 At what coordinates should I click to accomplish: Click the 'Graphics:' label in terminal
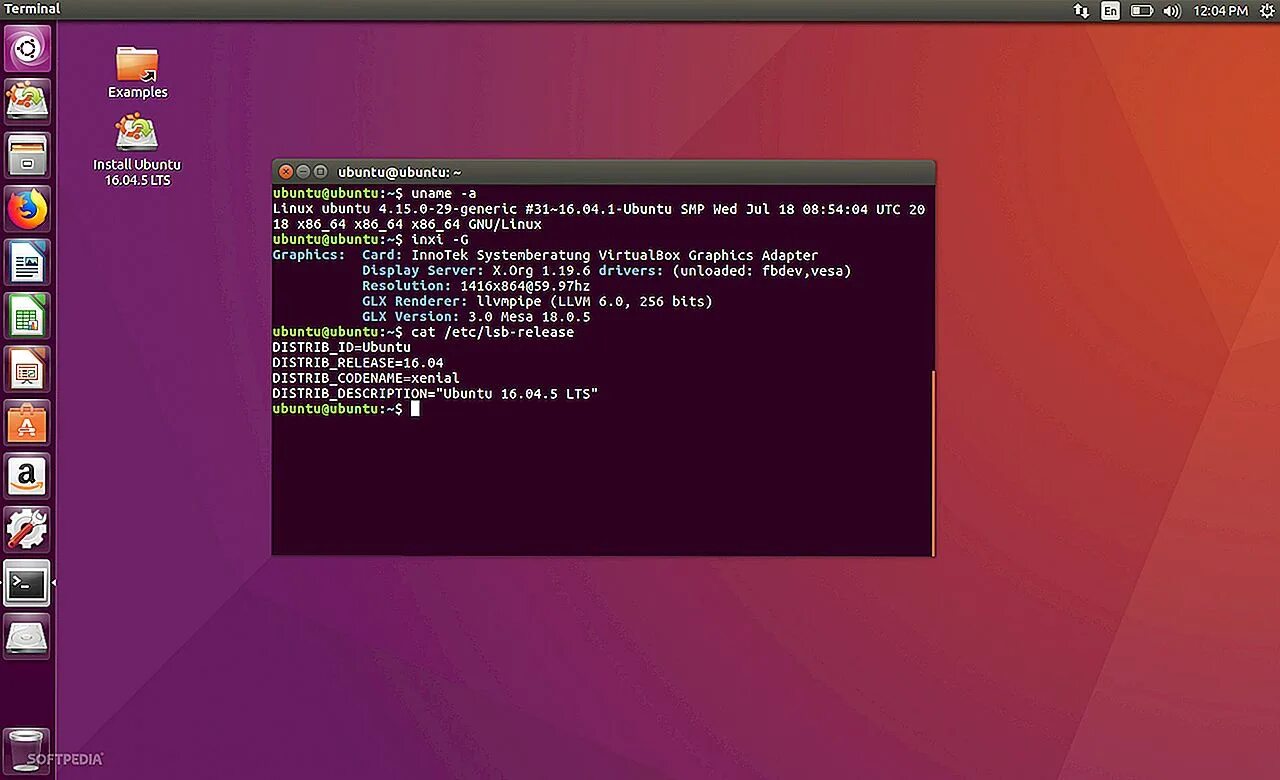[x=308, y=255]
